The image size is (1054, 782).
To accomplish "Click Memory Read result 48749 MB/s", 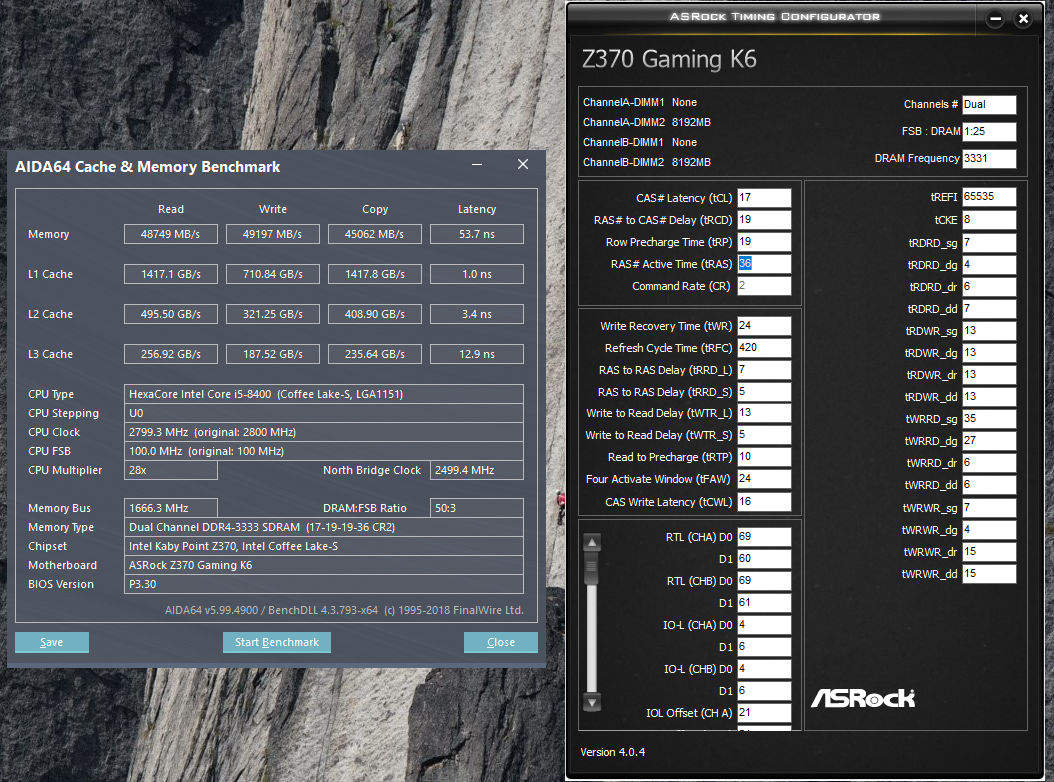I will point(171,234).
